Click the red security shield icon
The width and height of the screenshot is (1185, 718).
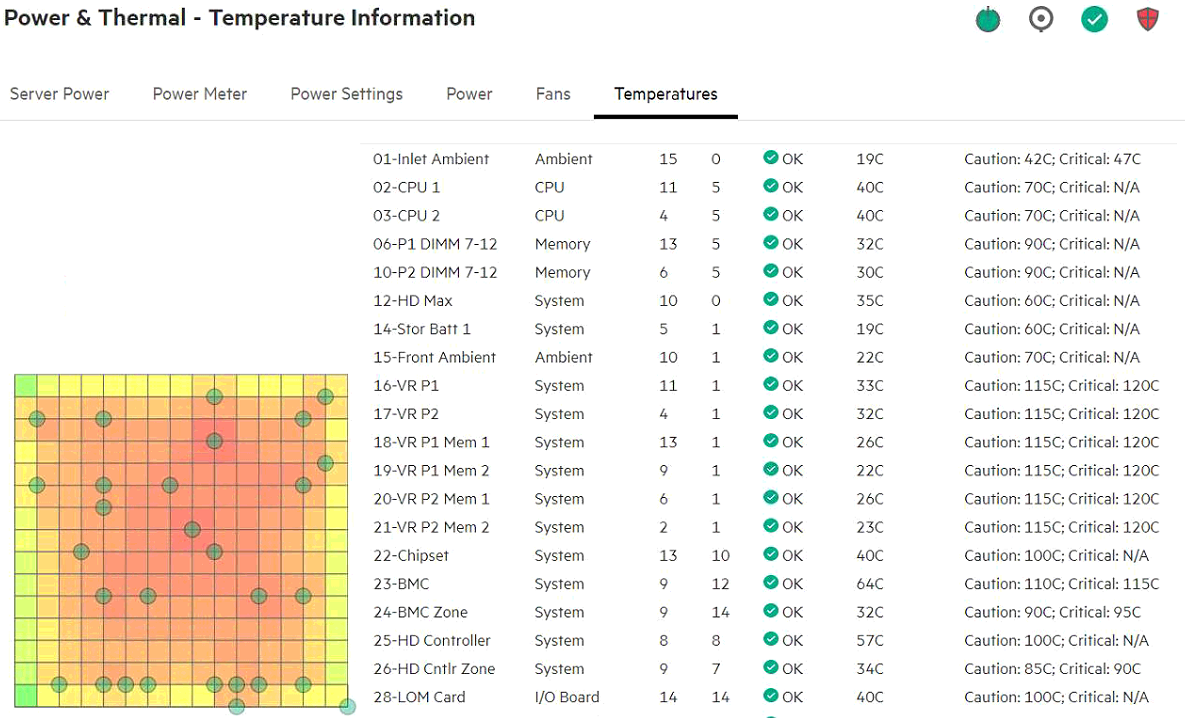(x=1148, y=20)
